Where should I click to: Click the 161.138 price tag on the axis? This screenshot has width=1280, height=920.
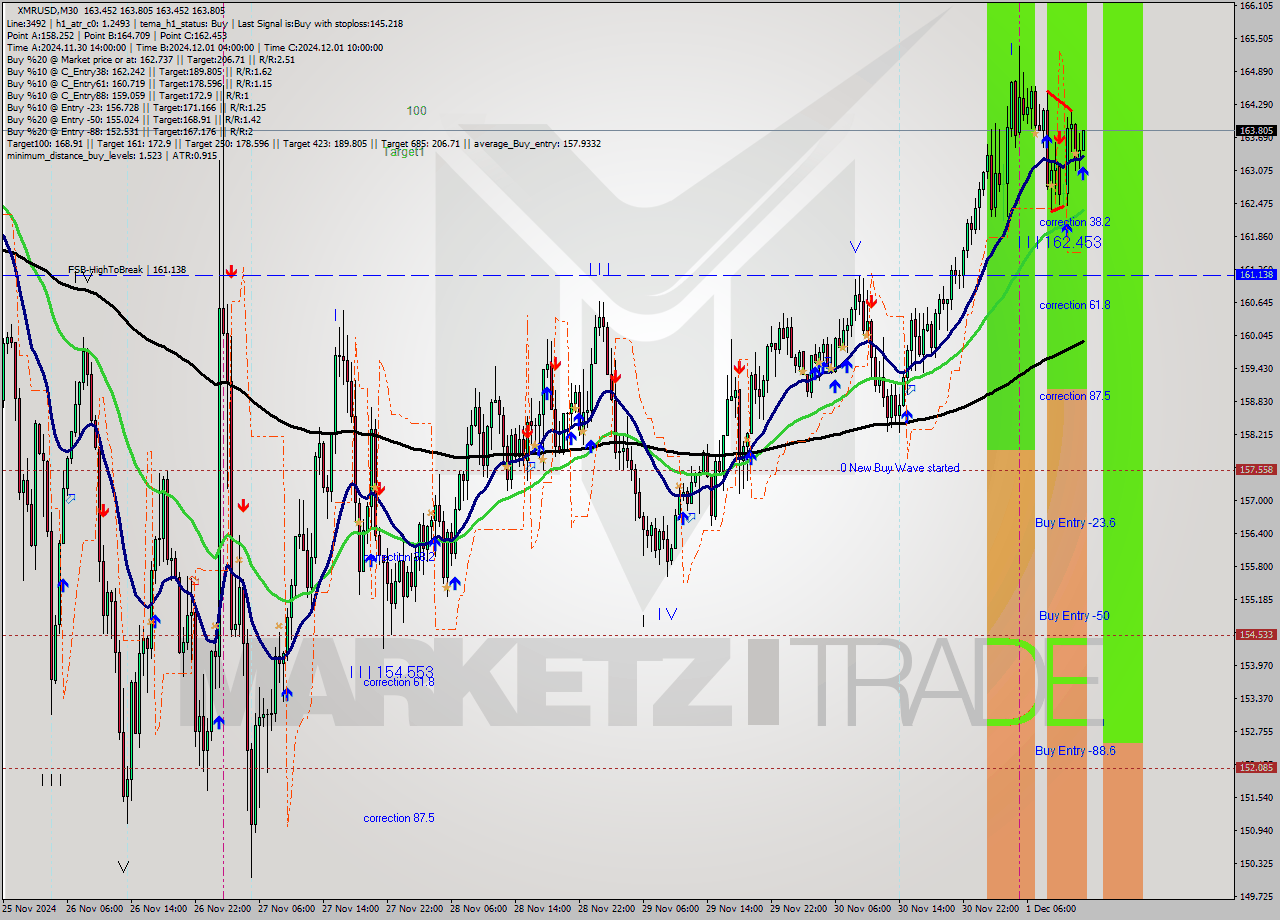(1256, 274)
